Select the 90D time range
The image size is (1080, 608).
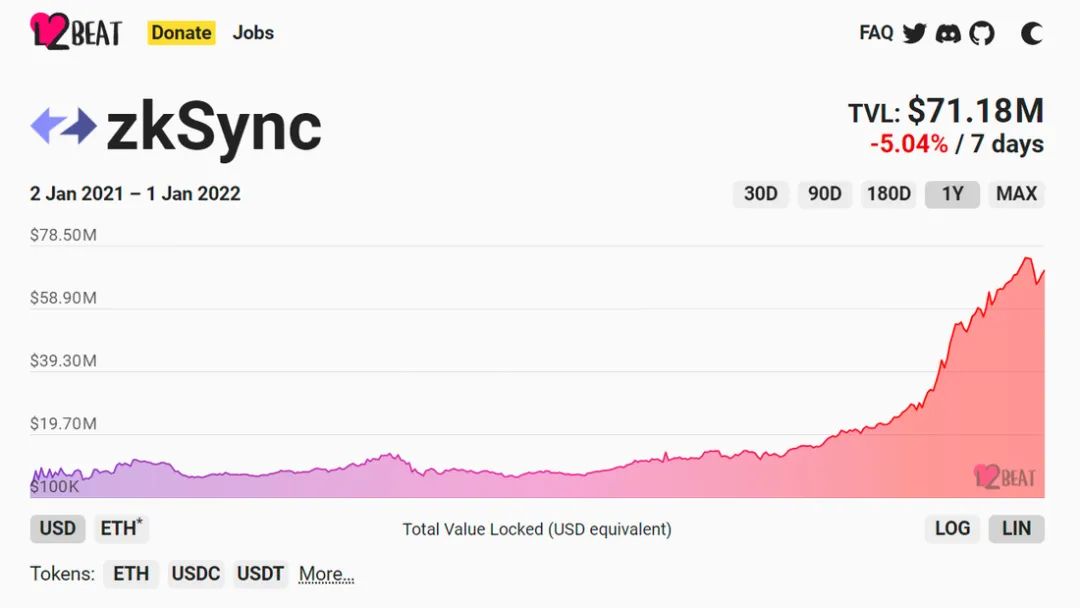pos(824,194)
